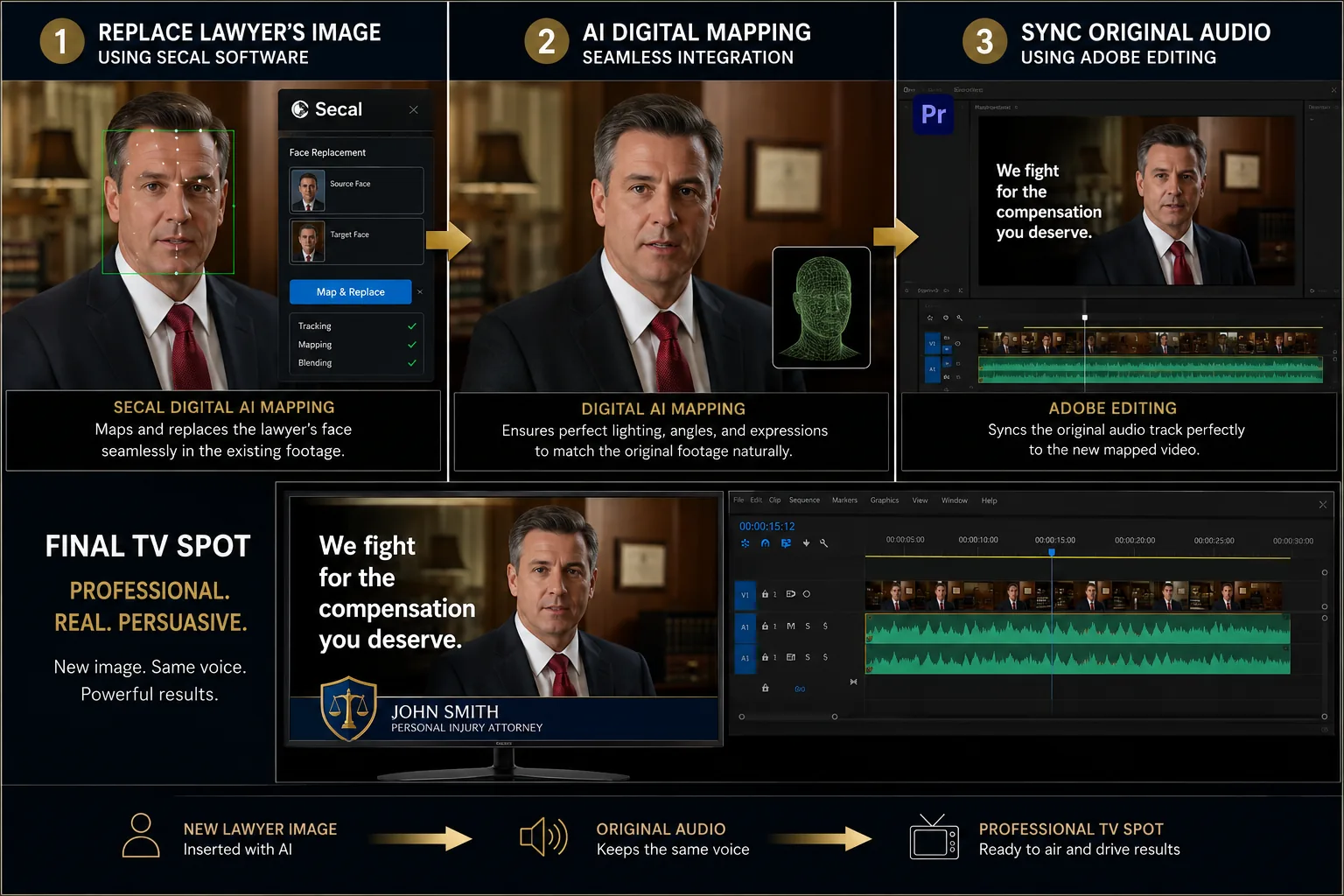
Task: Open the Help menu
Action: pos(989,500)
